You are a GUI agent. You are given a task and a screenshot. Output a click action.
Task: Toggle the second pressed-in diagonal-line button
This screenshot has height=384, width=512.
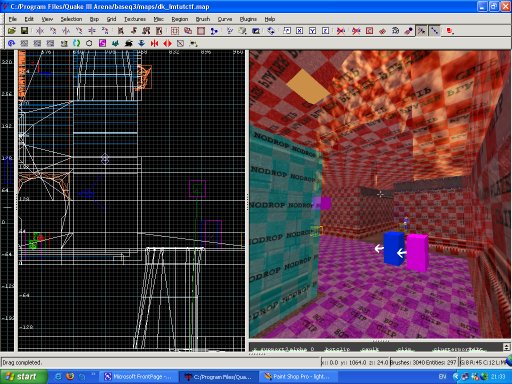coord(435,31)
